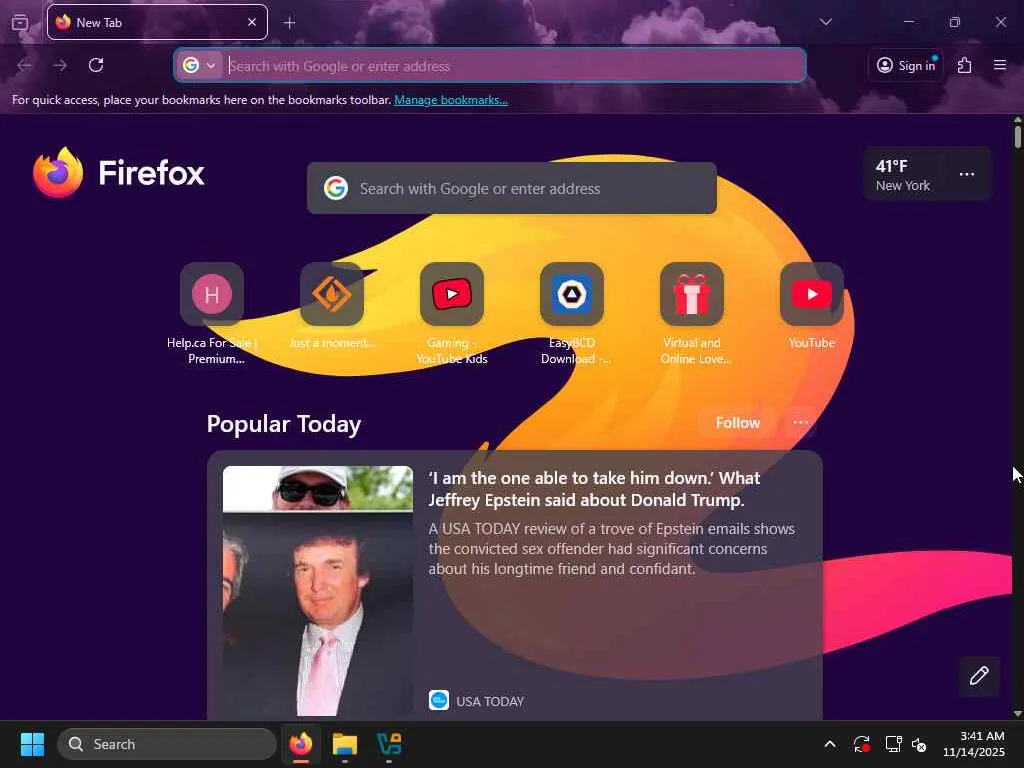The image size is (1024, 768).
Task: Click the forward navigation arrow
Action: tap(60, 65)
